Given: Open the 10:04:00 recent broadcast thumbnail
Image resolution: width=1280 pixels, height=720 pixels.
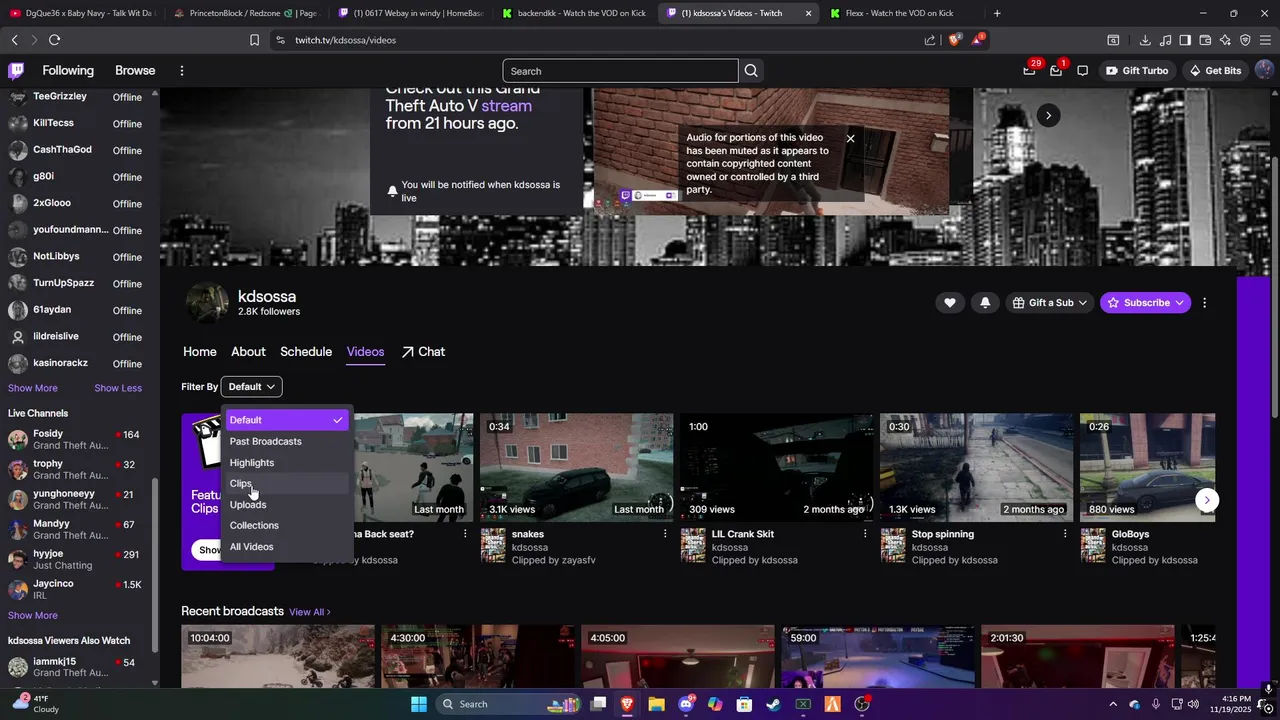Looking at the screenshot, I should [278, 656].
